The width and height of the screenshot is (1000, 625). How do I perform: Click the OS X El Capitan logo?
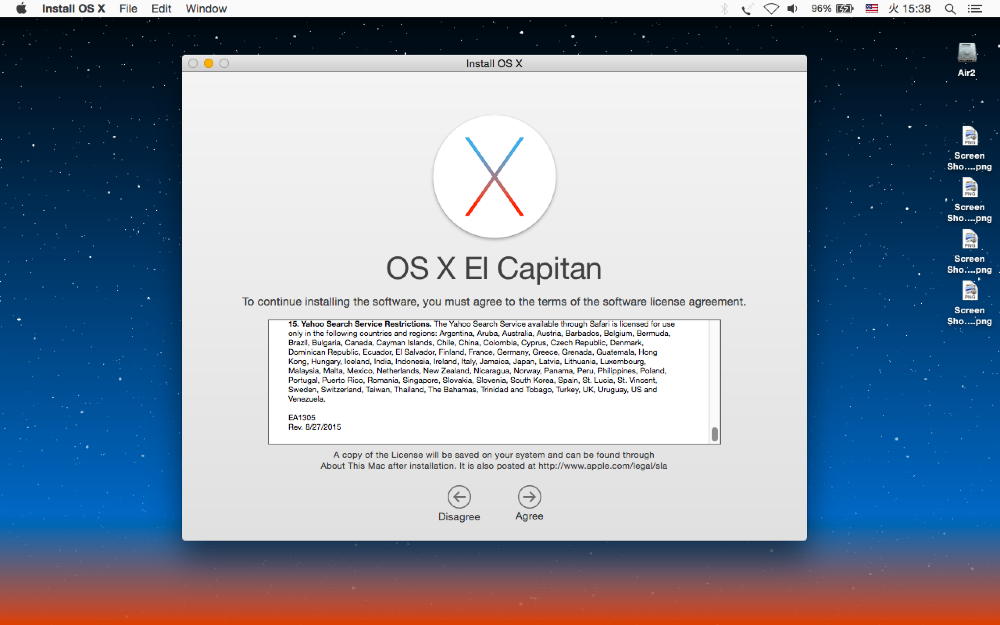point(494,176)
